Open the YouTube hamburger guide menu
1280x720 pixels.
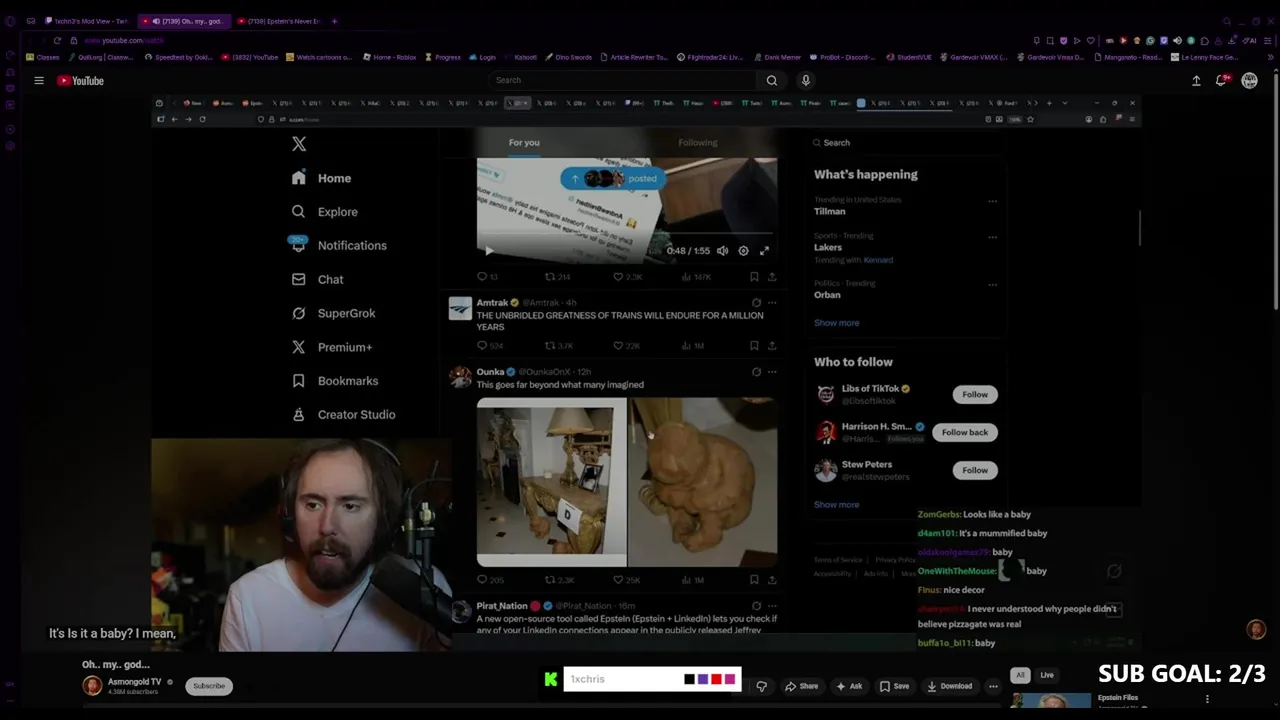[39, 81]
